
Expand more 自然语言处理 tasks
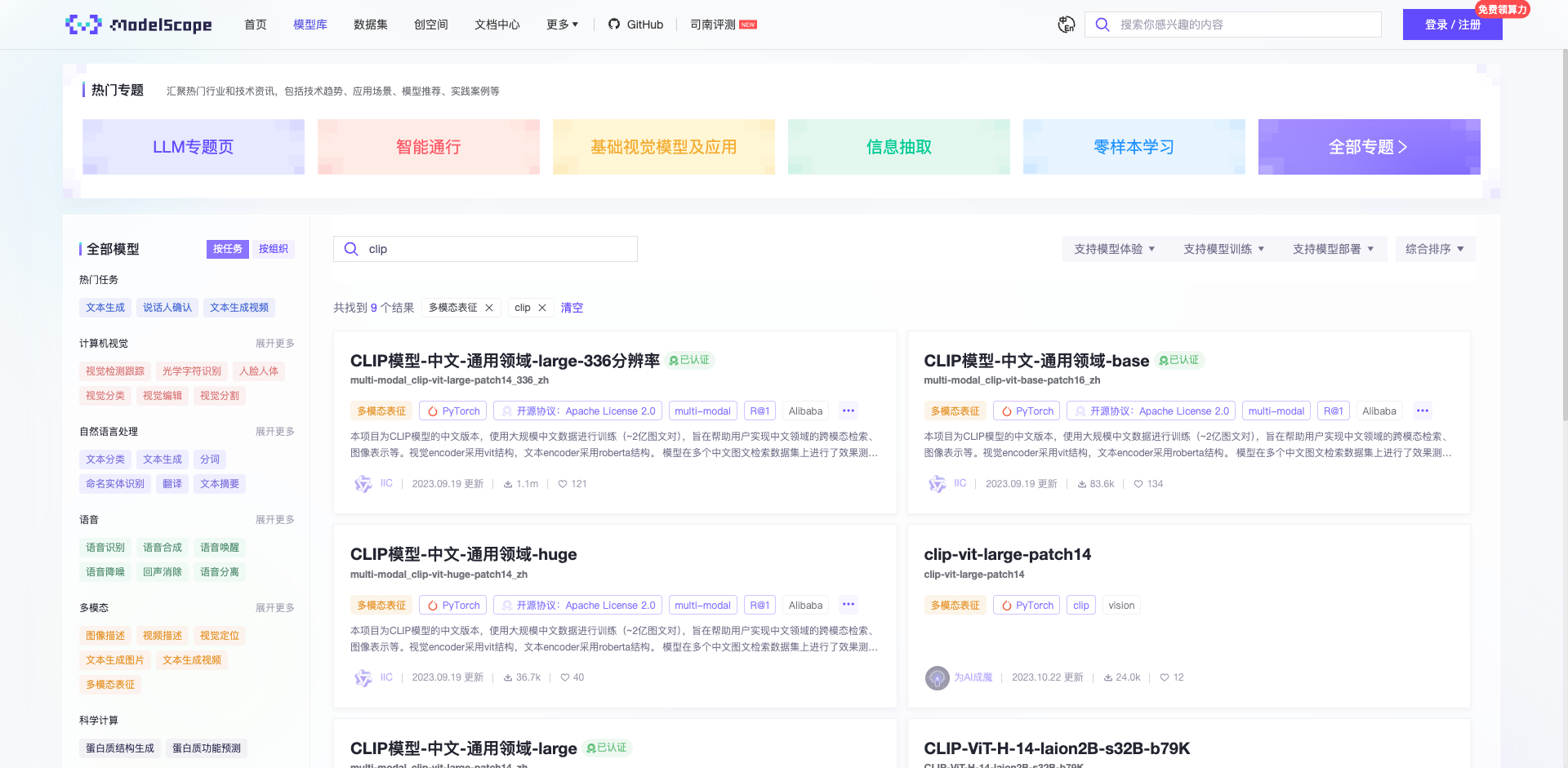tap(275, 432)
